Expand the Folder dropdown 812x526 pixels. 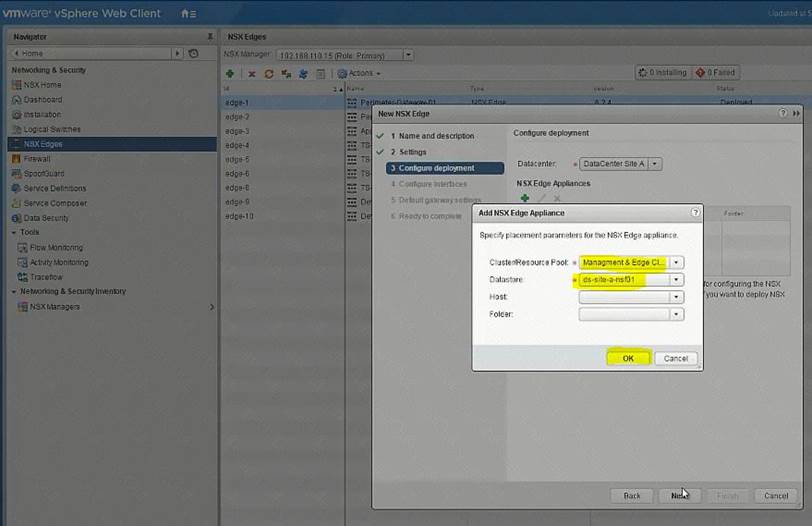coord(677,314)
